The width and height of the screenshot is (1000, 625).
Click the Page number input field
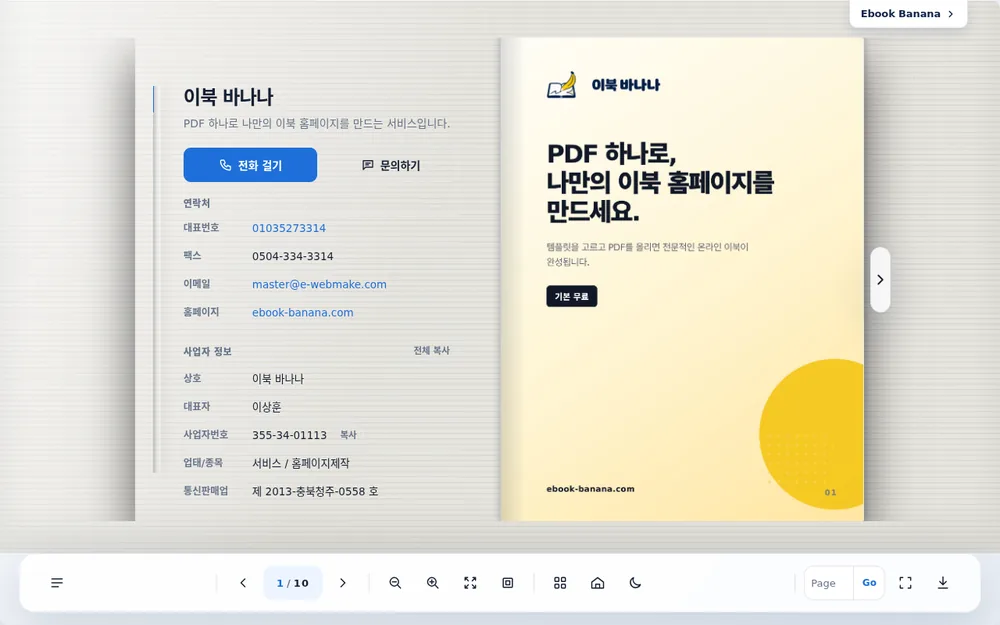828,583
